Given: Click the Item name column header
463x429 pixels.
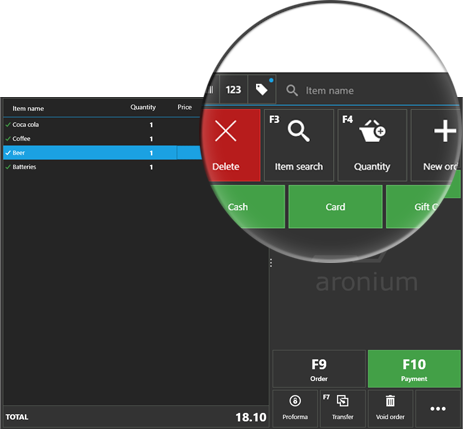Looking at the screenshot, I should coord(28,108).
